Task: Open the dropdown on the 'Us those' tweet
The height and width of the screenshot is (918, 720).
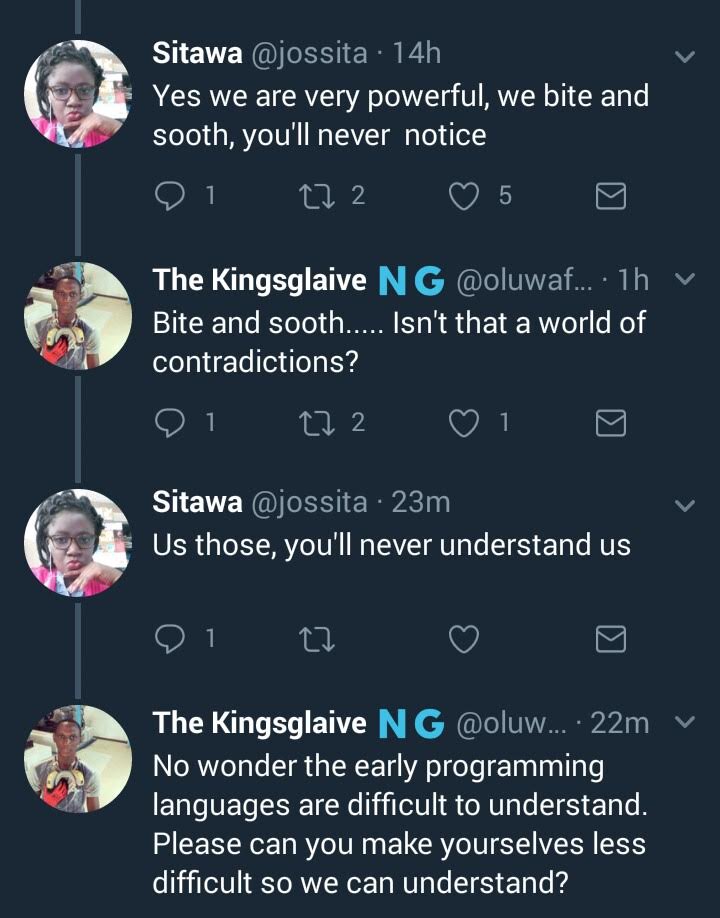Action: pyautogui.click(x=683, y=502)
